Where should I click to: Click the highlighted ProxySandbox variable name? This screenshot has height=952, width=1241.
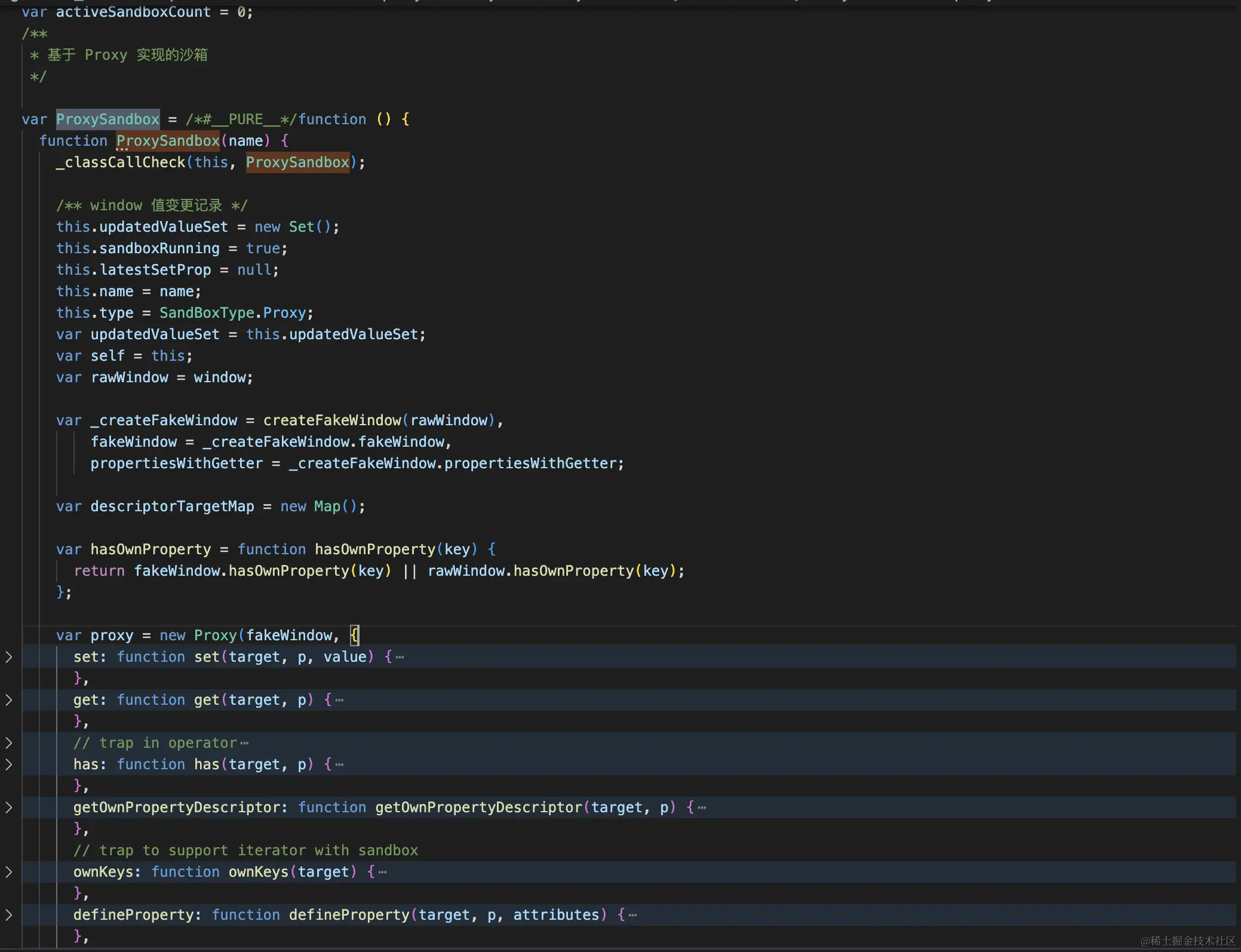pyautogui.click(x=107, y=119)
